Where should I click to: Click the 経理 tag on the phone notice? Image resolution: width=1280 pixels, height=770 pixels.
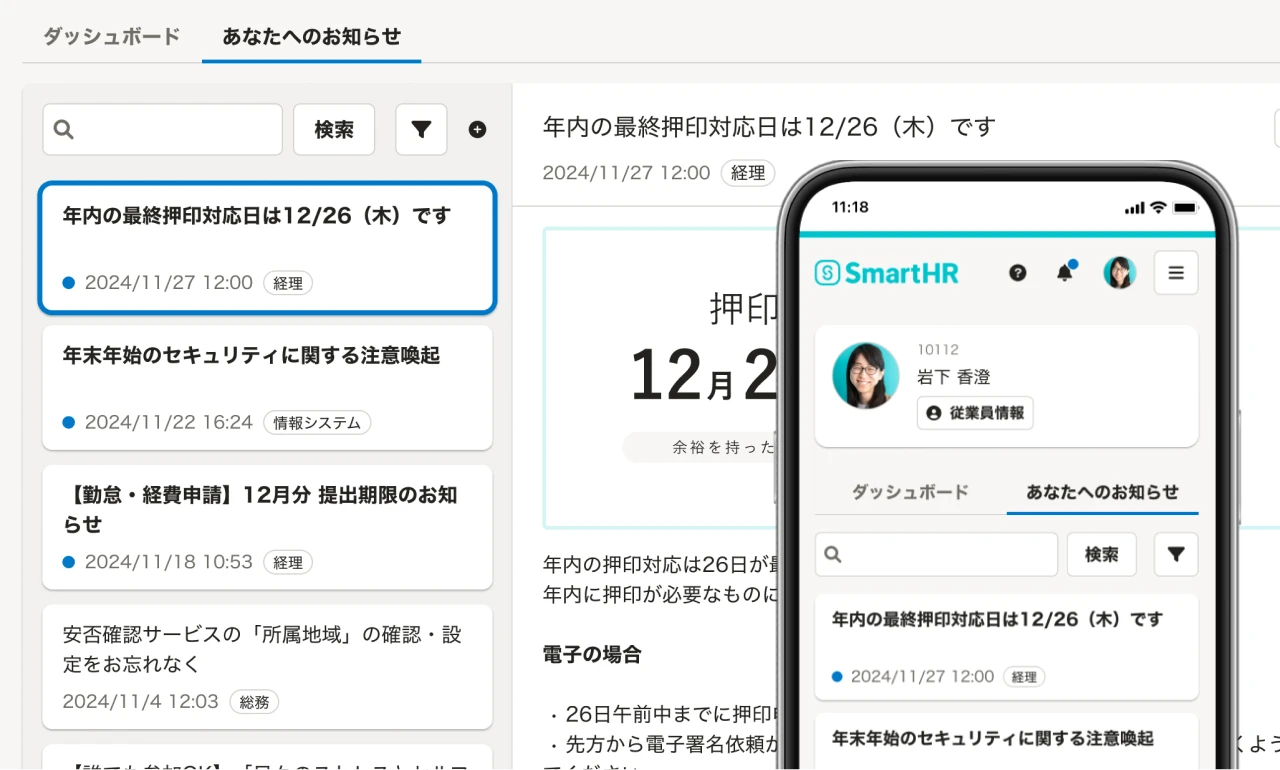[1024, 677]
